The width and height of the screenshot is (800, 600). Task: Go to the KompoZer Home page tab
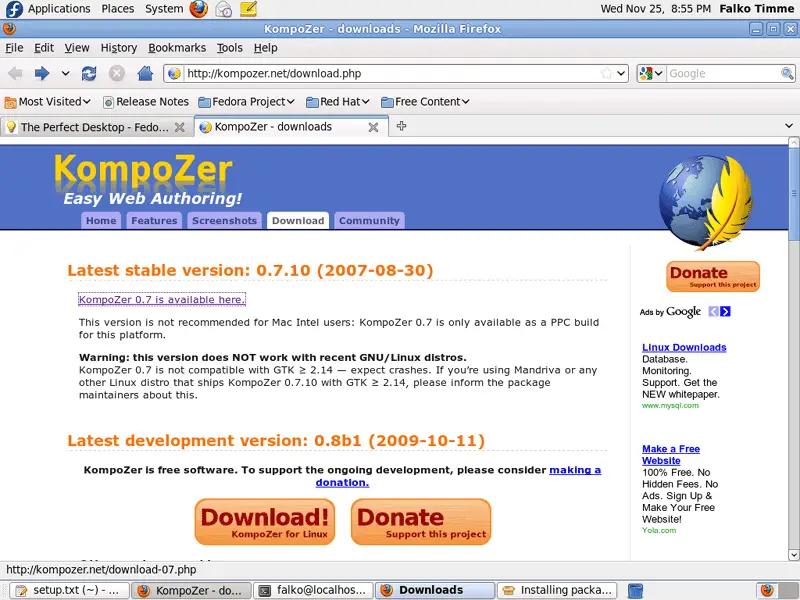coord(101,221)
